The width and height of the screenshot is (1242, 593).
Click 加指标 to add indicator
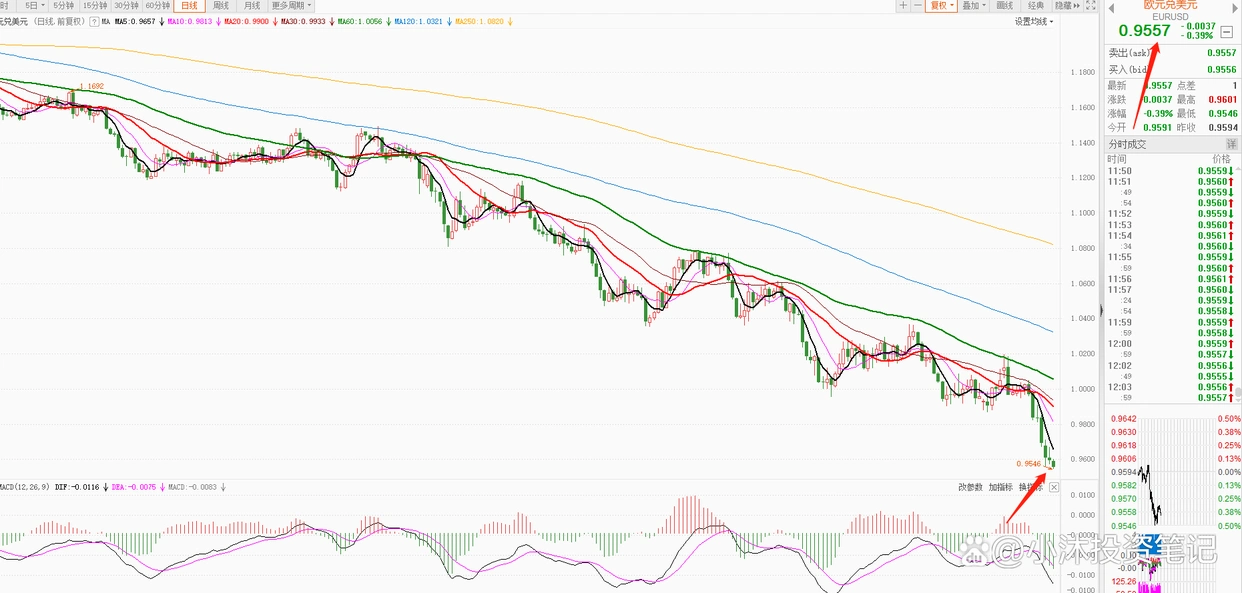tap(1001, 487)
